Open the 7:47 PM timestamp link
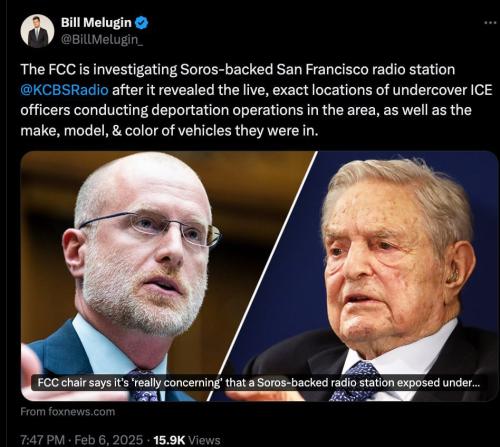500x447 pixels. point(43,440)
